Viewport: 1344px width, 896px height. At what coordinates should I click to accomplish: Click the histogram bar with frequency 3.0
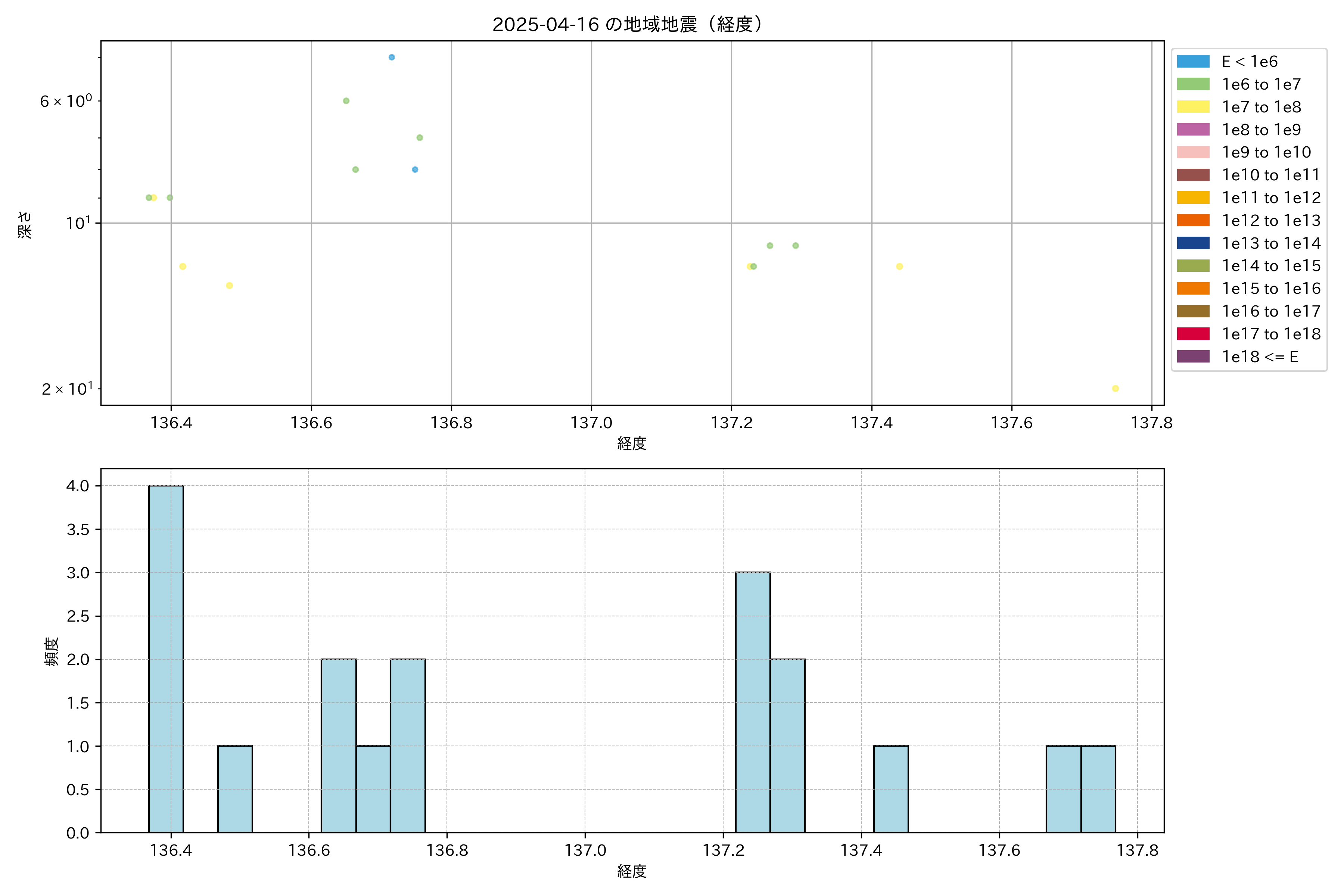pos(753,702)
